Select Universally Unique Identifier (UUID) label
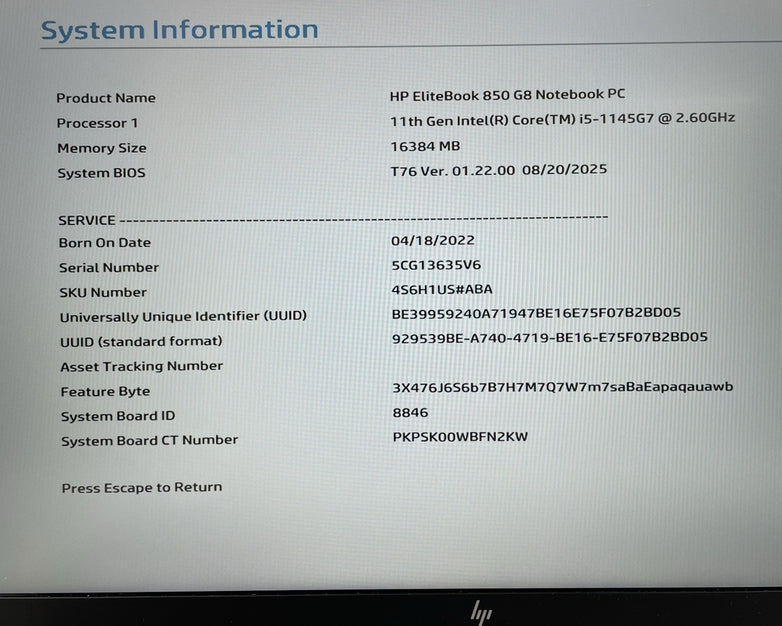 [x=184, y=317]
